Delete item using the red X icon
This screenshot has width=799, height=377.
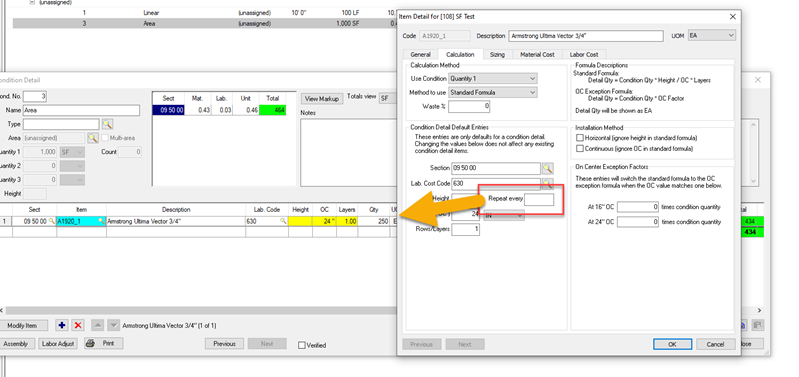point(78,325)
